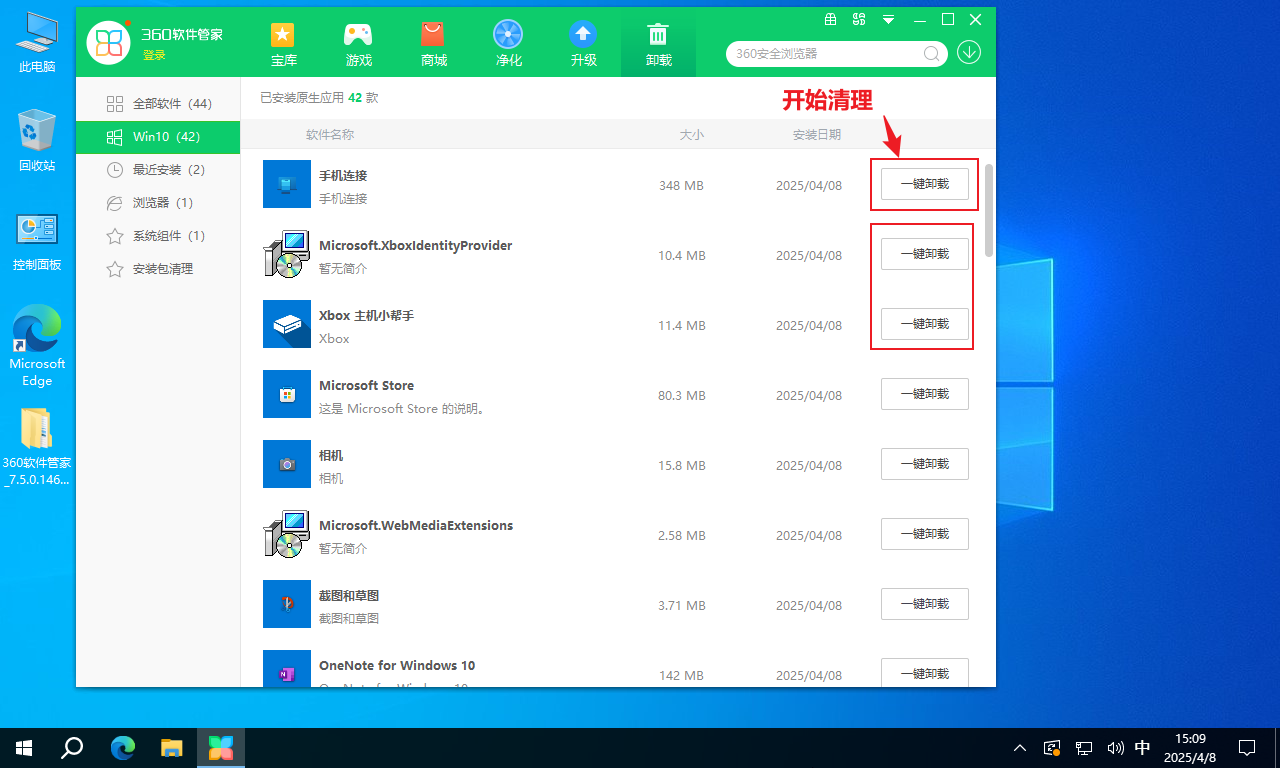The width and height of the screenshot is (1280, 768).
Task: Click the 相机 camera app icon
Action: 287,464
